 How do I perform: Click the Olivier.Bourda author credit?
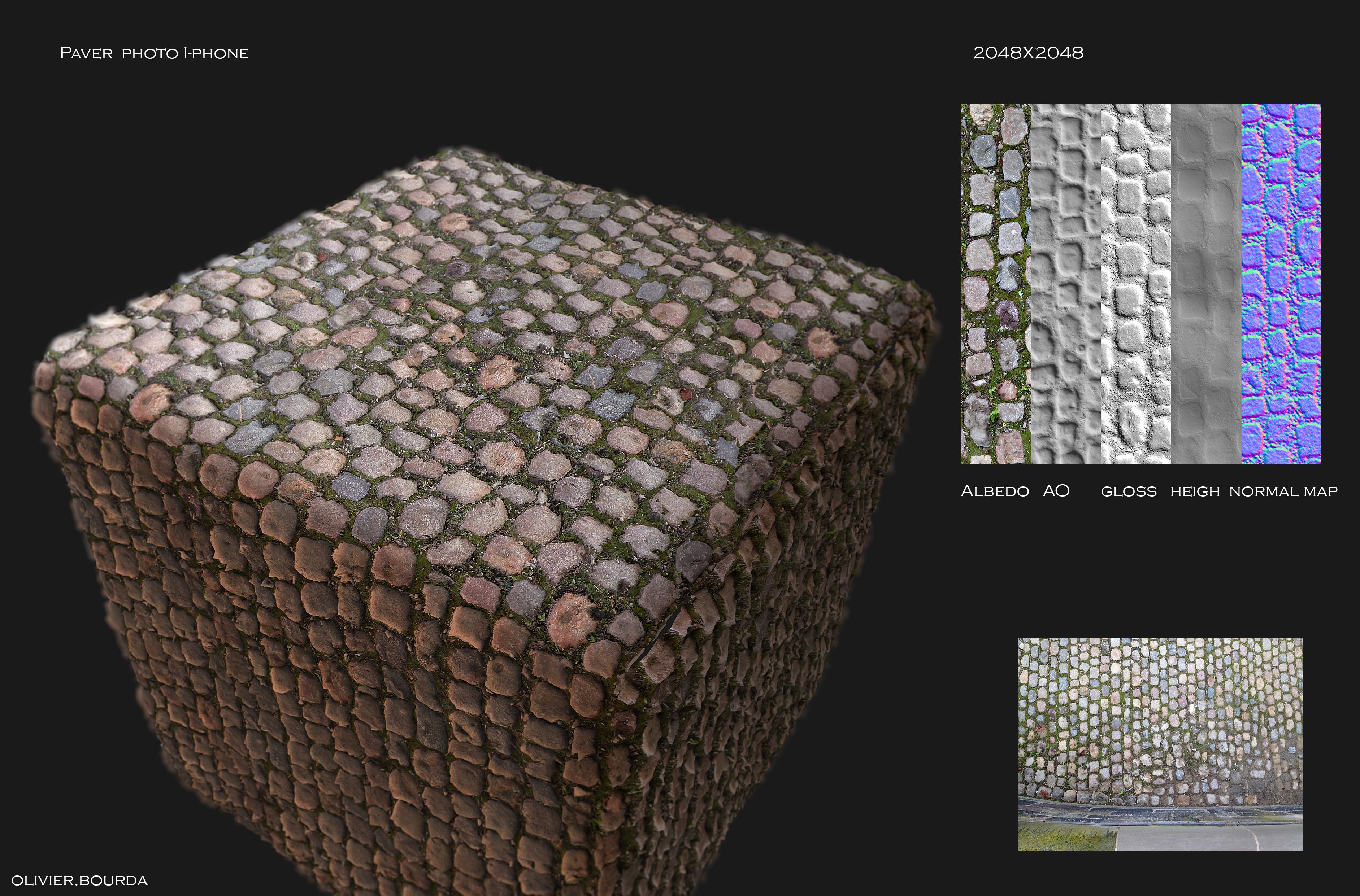click(x=79, y=880)
